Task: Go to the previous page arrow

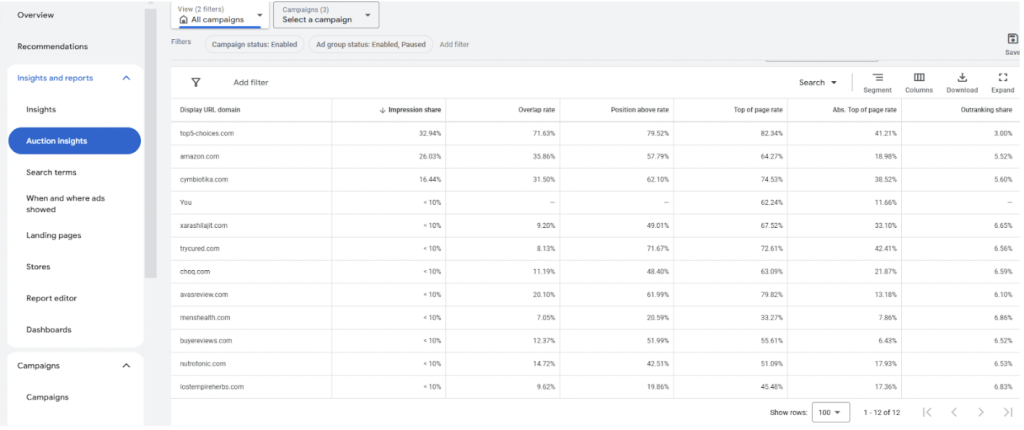Action: (x=954, y=412)
